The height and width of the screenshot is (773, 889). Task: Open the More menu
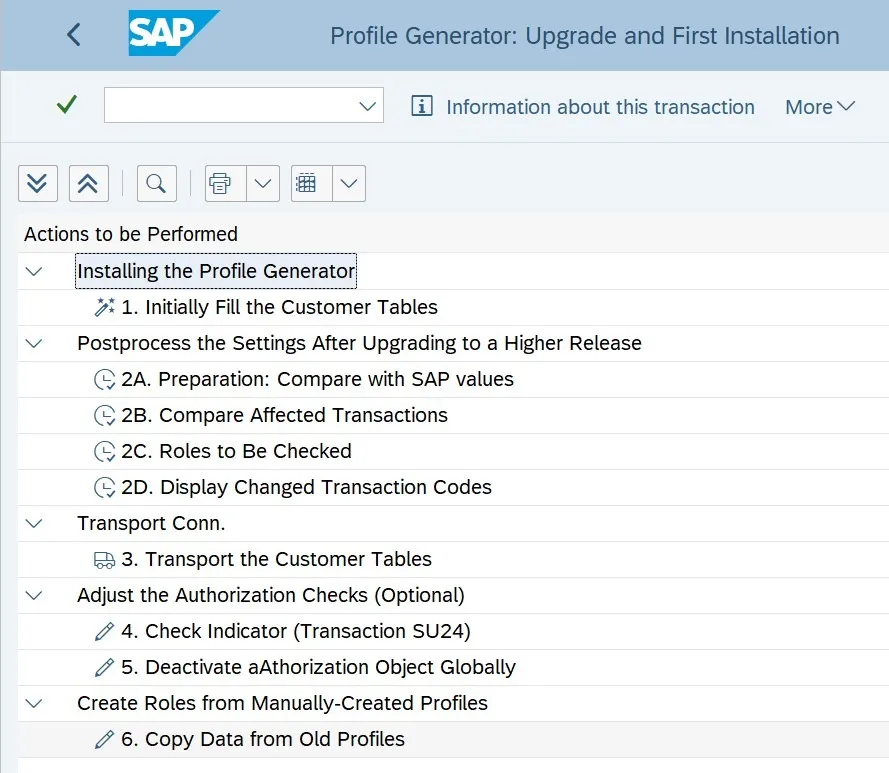820,107
